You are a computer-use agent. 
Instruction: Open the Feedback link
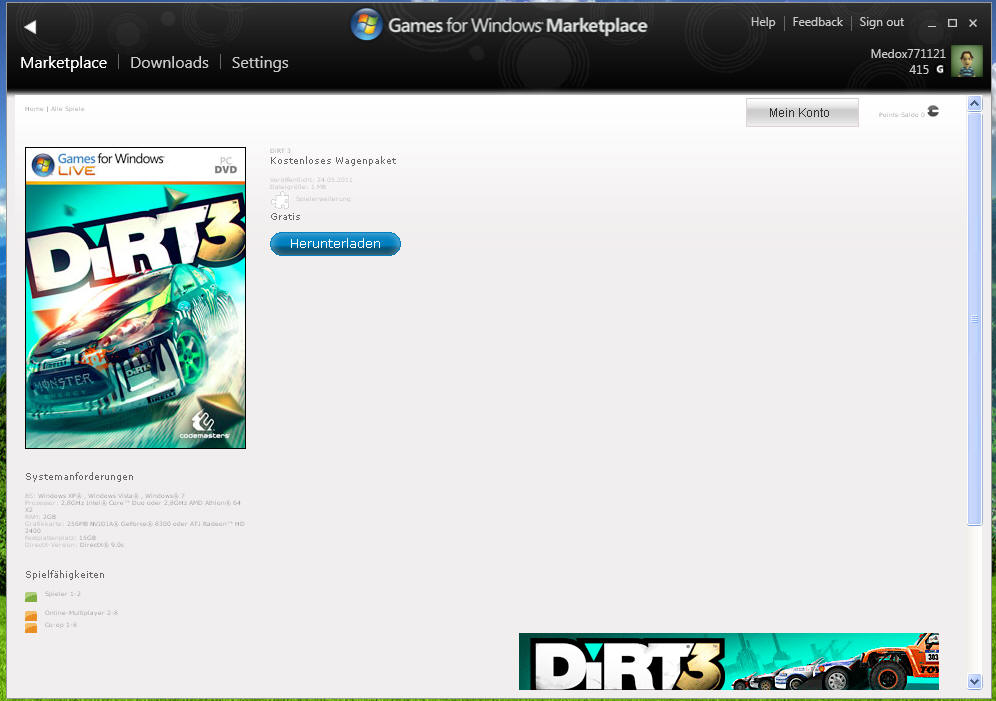[818, 22]
